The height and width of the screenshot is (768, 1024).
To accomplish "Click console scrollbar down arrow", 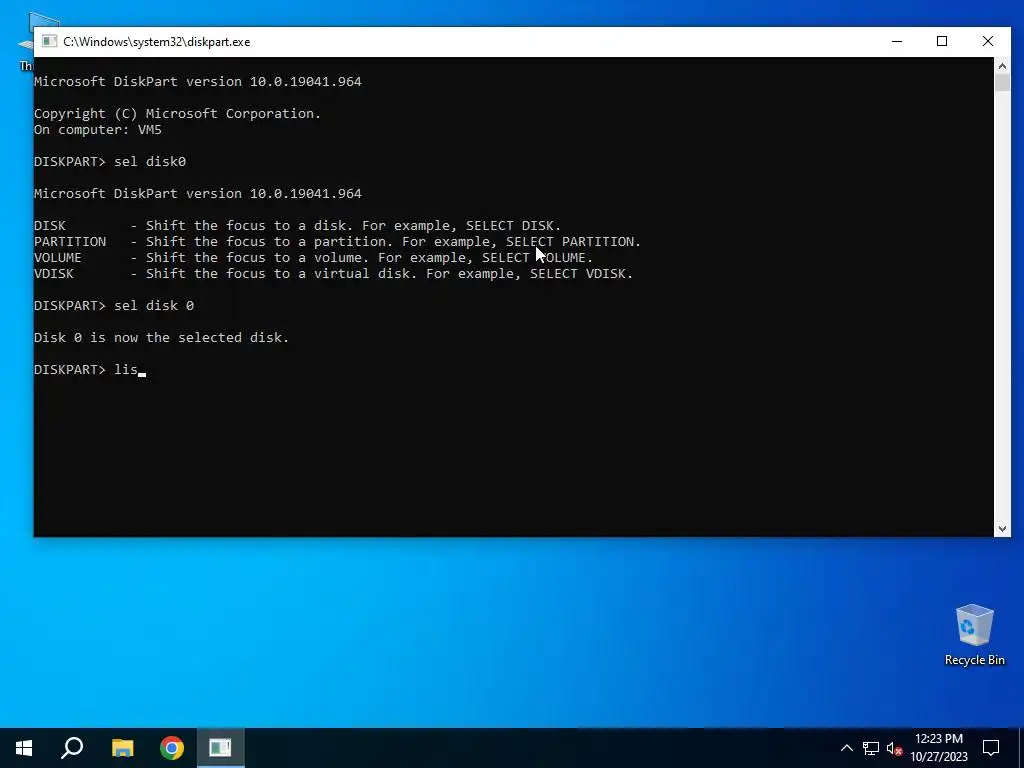I will [x=1002, y=529].
